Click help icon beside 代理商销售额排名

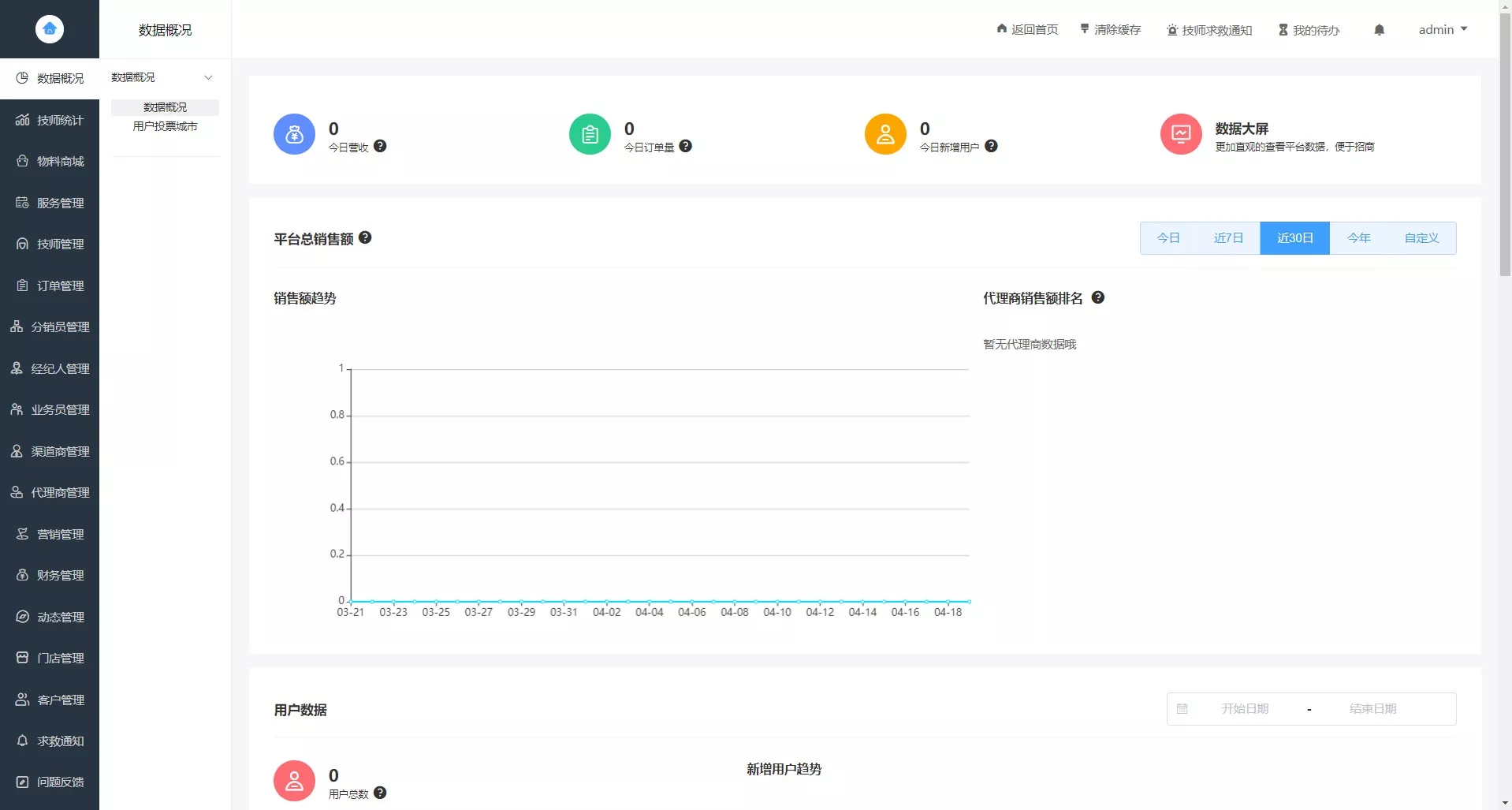tap(1098, 297)
